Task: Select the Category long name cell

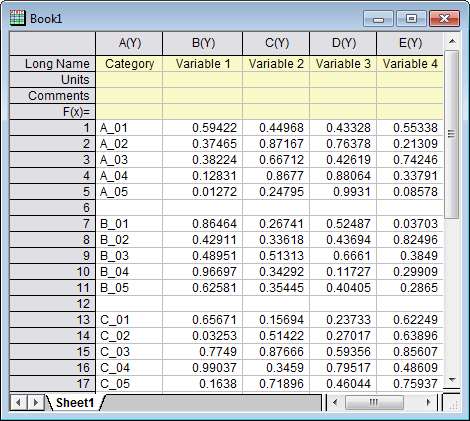Action: (129, 64)
